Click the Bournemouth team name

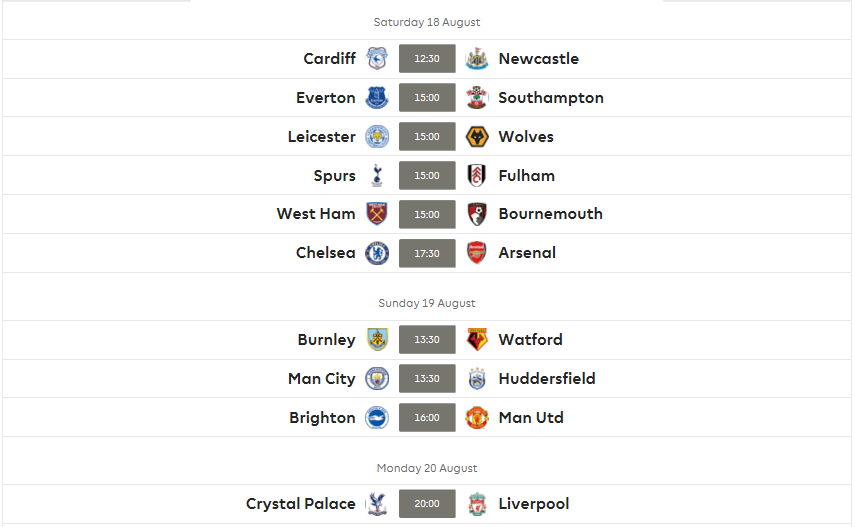[x=551, y=214]
